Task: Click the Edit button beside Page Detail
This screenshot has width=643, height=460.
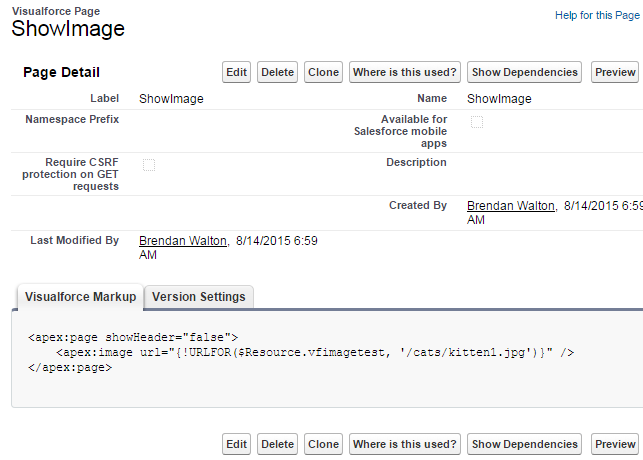Action: (237, 72)
